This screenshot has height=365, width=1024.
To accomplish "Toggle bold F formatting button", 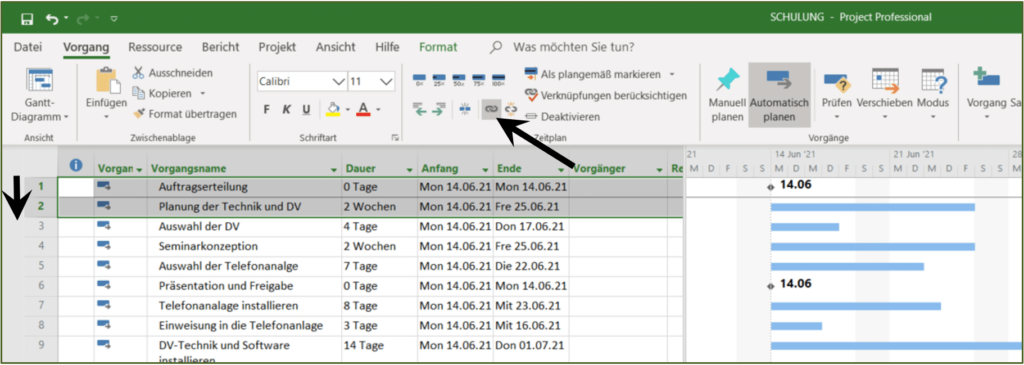I will (x=266, y=110).
